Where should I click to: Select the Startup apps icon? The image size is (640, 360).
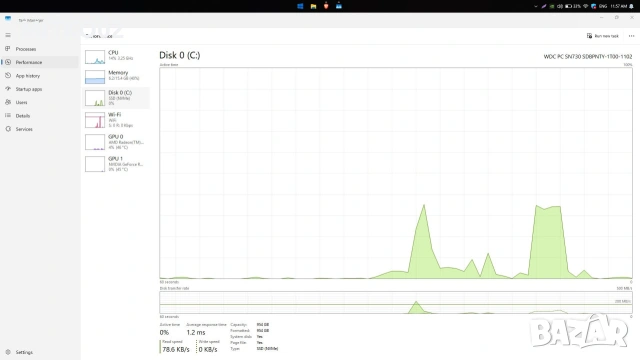(8, 89)
